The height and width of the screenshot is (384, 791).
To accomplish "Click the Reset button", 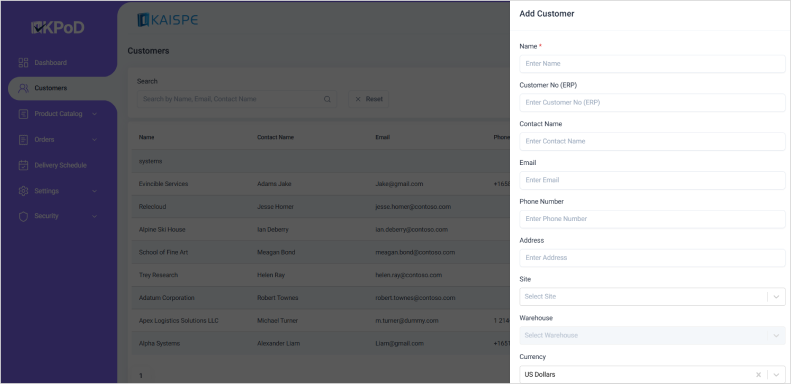I will point(368,99).
